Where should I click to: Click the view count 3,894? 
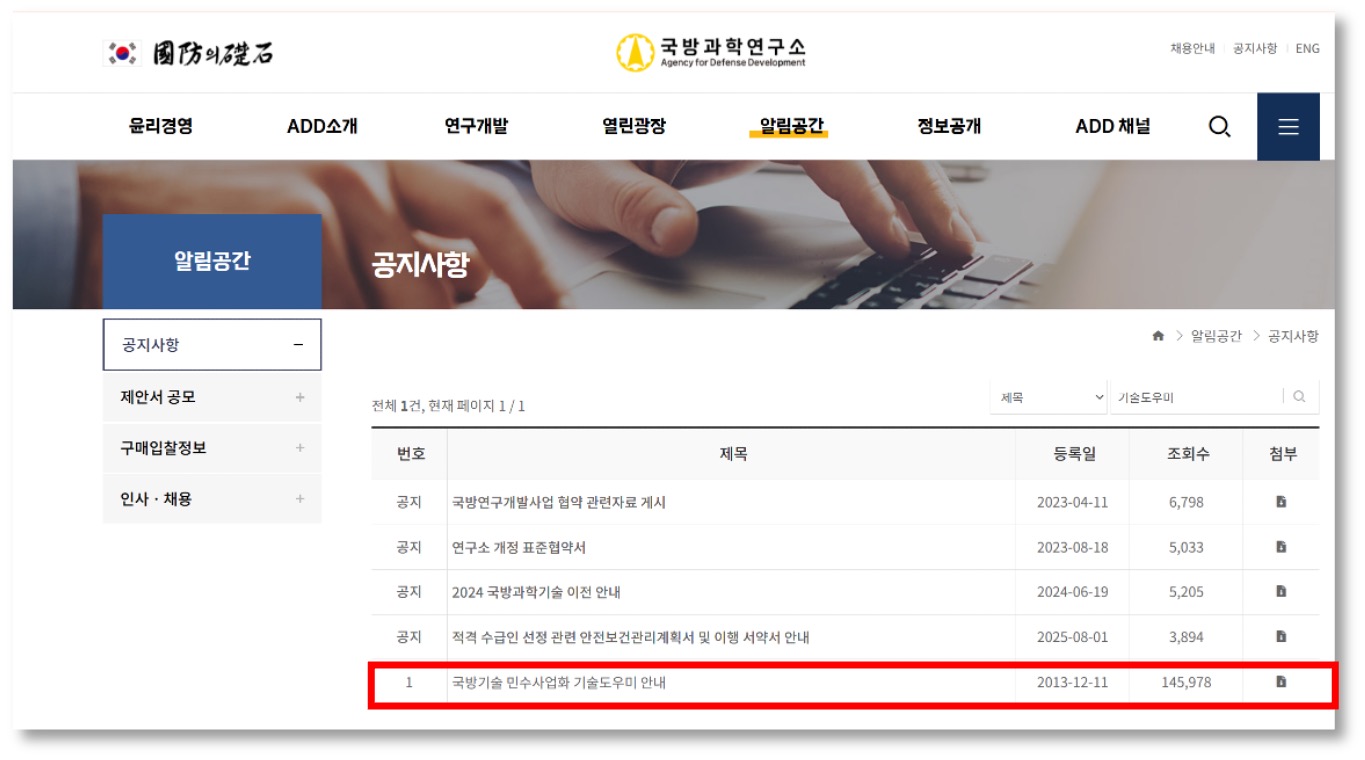point(1186,637)
